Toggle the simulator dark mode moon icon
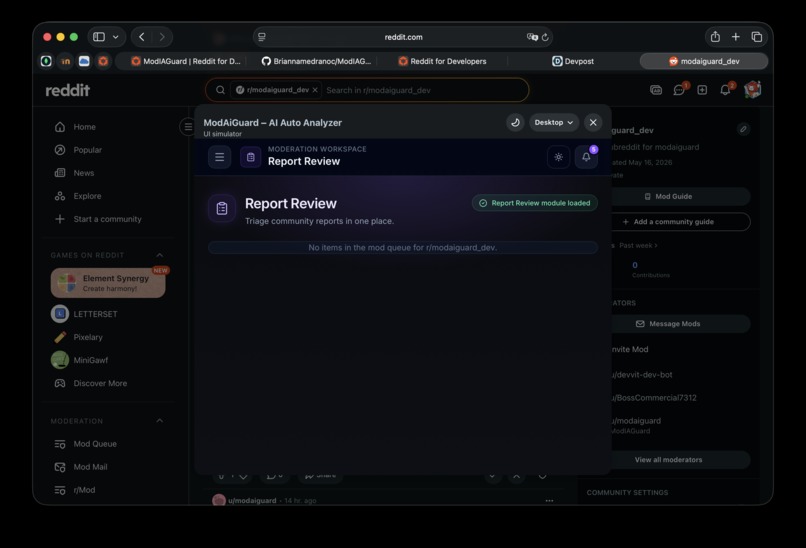 (x=515, y=122)
